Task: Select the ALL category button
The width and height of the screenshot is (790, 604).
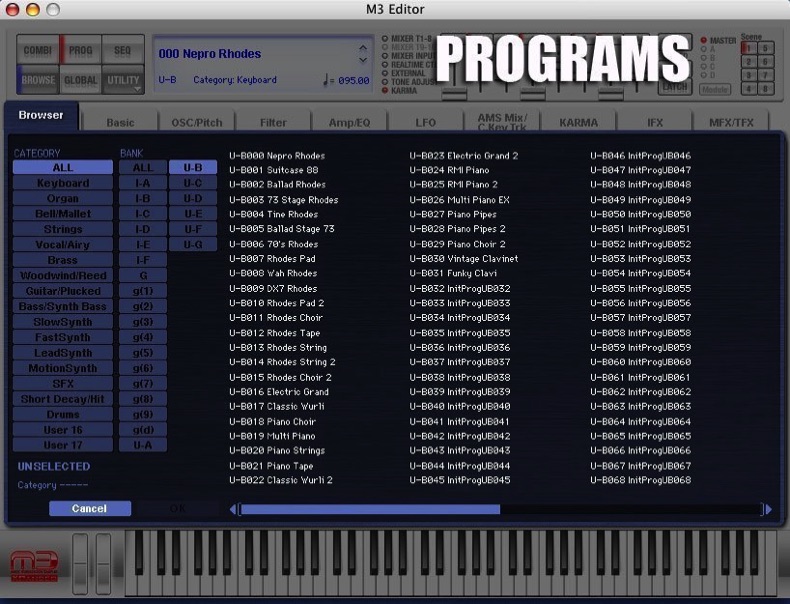Action: coord(63,167)
